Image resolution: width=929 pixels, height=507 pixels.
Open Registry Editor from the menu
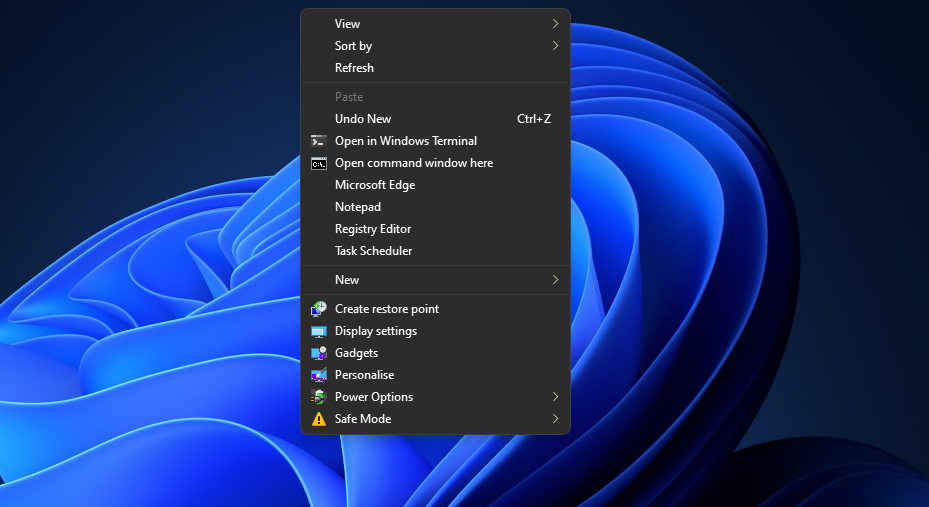coord(373,229)
